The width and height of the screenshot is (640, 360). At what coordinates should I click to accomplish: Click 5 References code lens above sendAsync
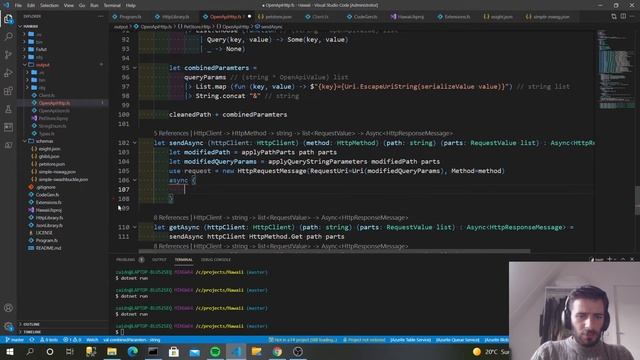tap(171, 133)
